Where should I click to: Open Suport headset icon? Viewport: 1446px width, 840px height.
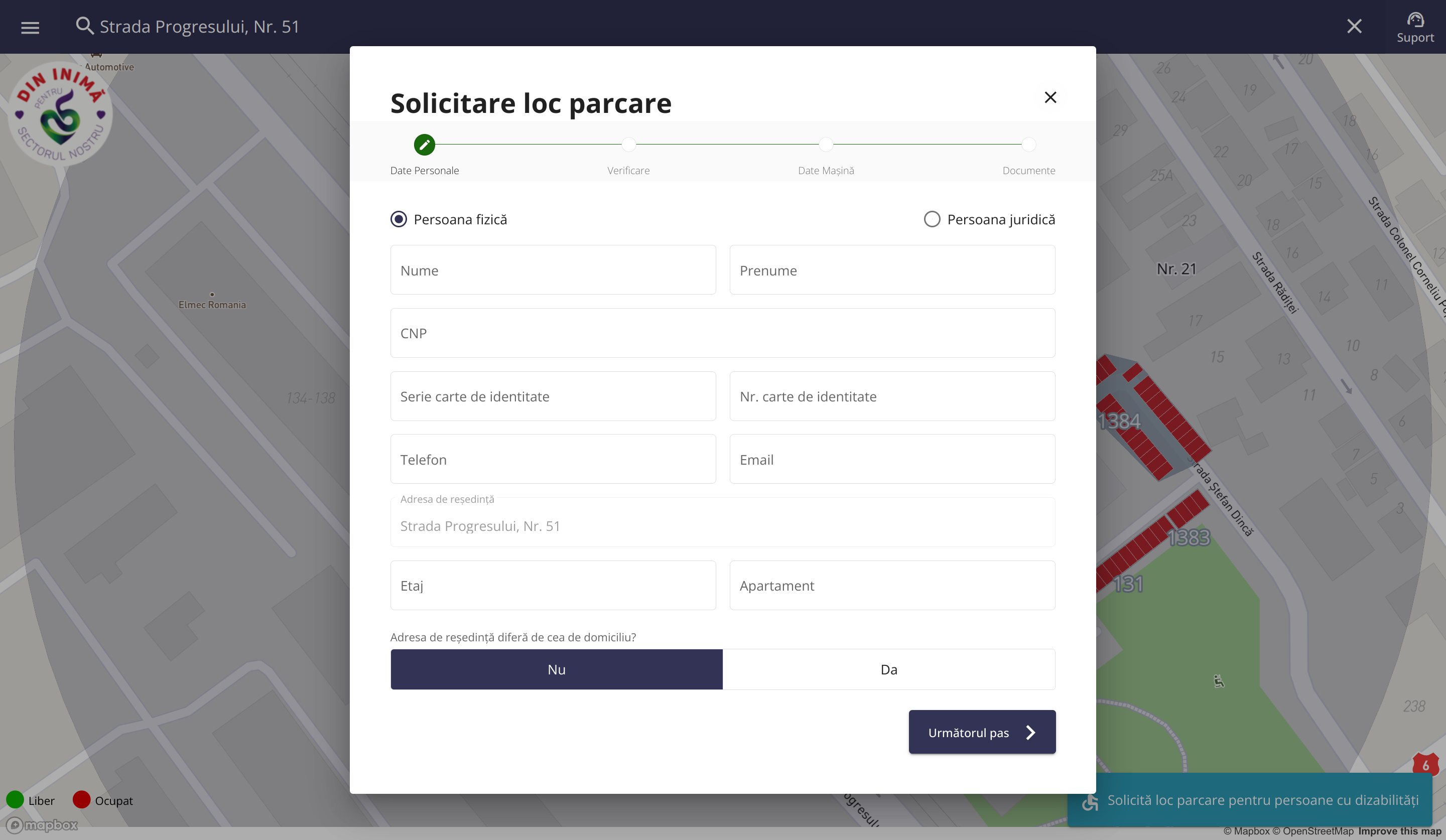1414,21
